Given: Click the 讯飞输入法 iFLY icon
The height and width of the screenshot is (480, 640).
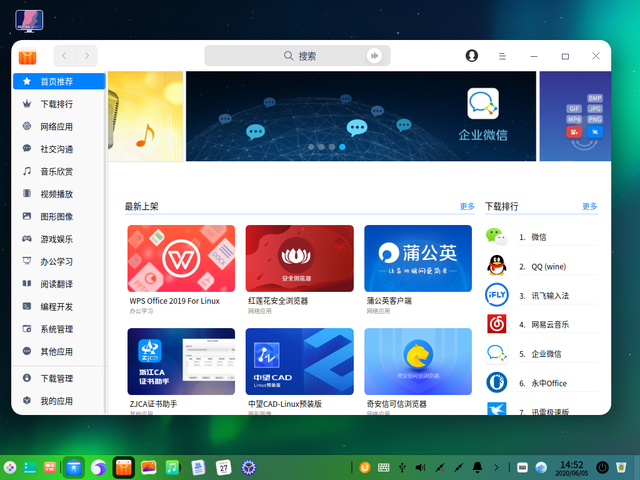Looking at the screenshot, I should (x=497, y=295).
